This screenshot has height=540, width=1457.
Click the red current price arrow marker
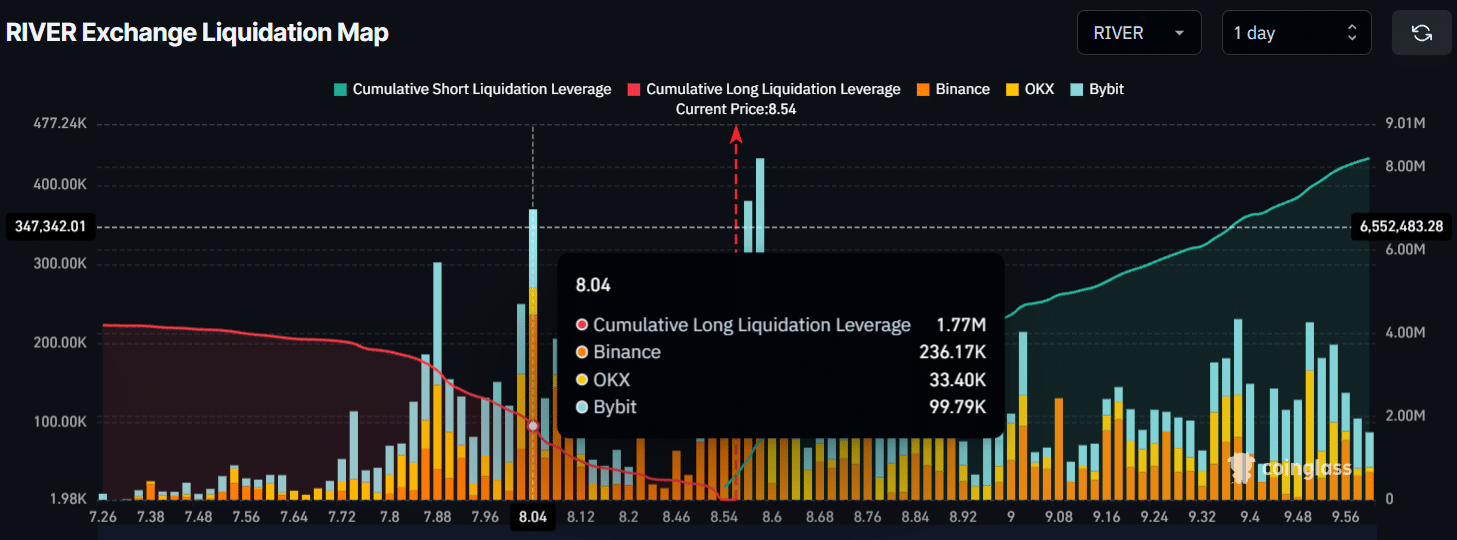pyautogui.click(x=737, y=134)
